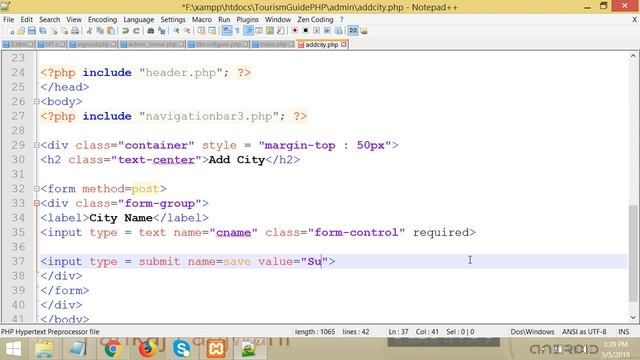The height and width of the screenshot is (360, 640).
Task: Save the current file with the Save icon
Action: point(31,31)
